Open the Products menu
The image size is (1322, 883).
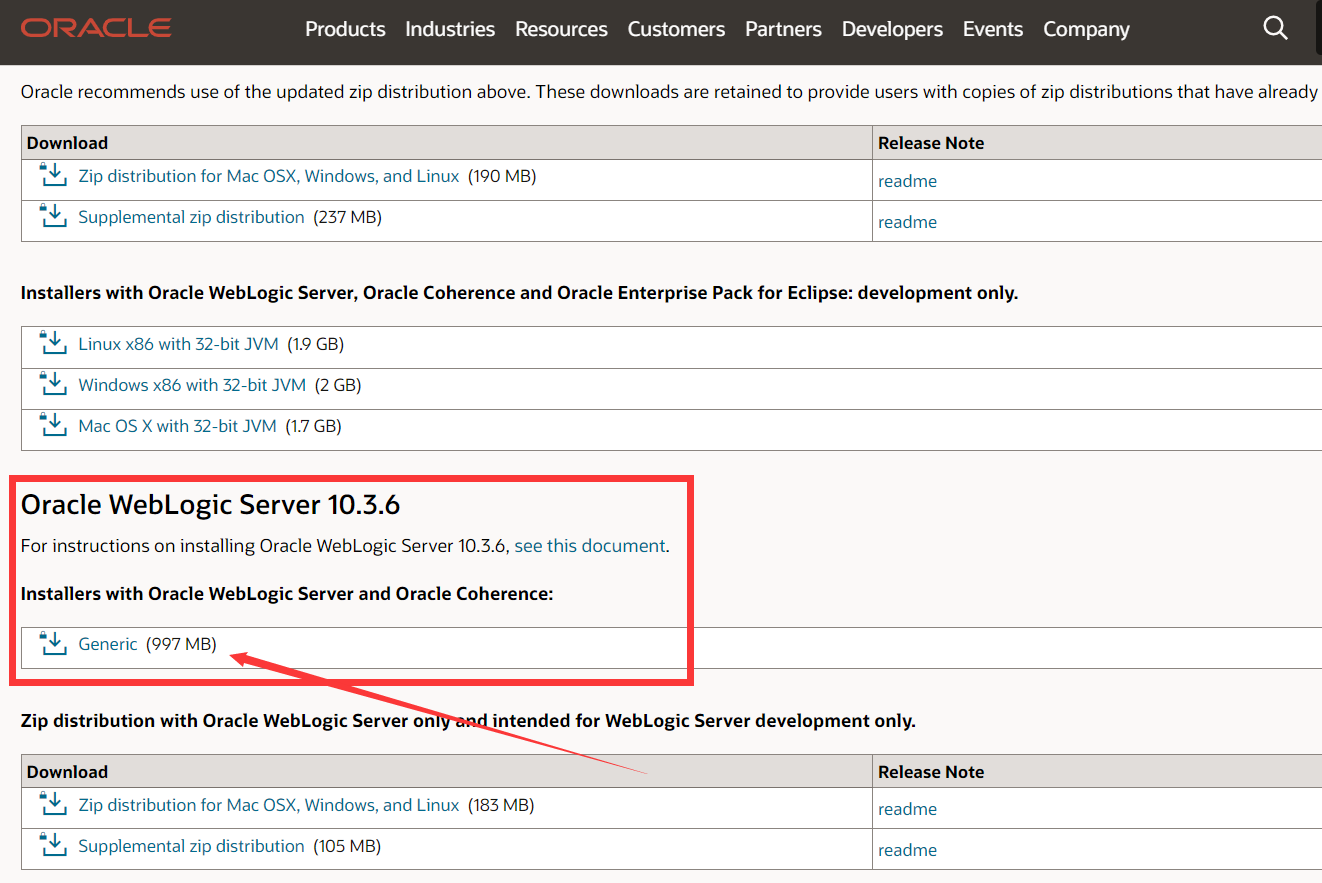[345, 29]
